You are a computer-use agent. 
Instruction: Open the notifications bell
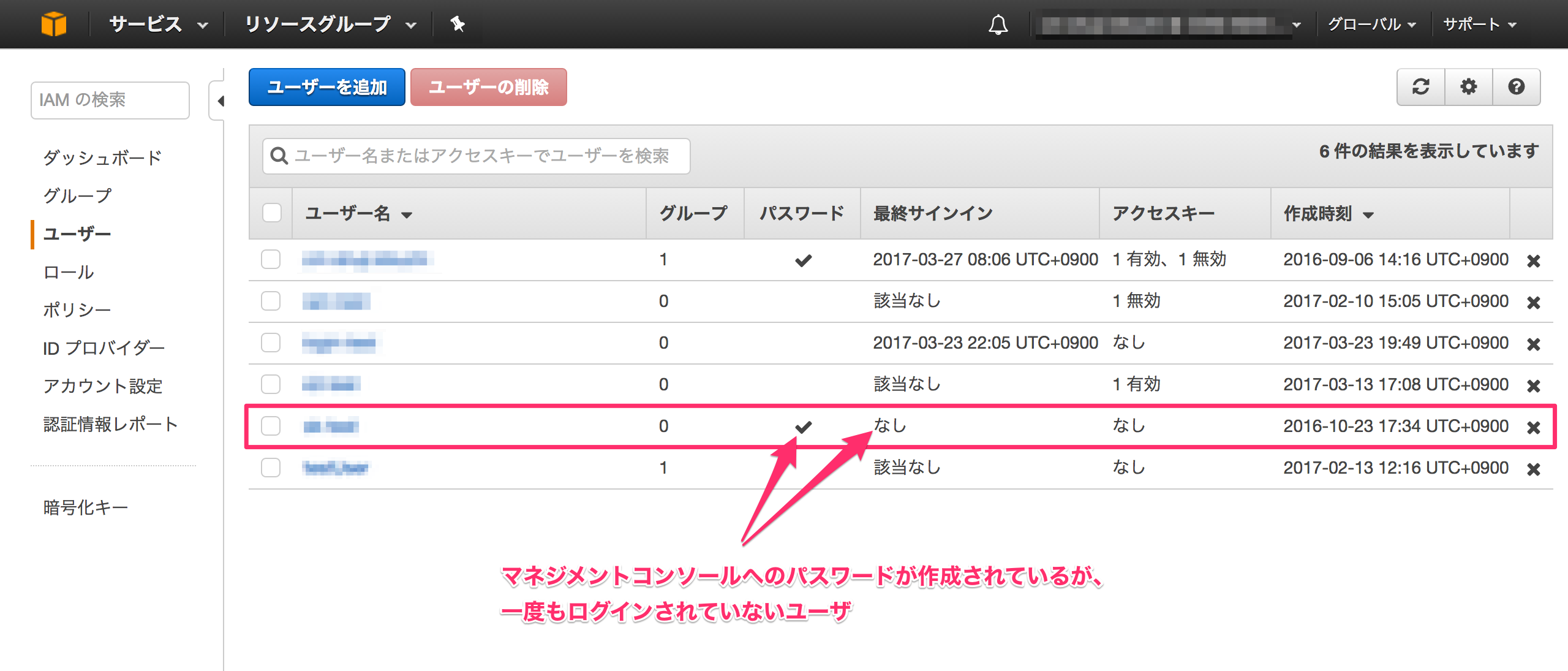pos(998,25)
